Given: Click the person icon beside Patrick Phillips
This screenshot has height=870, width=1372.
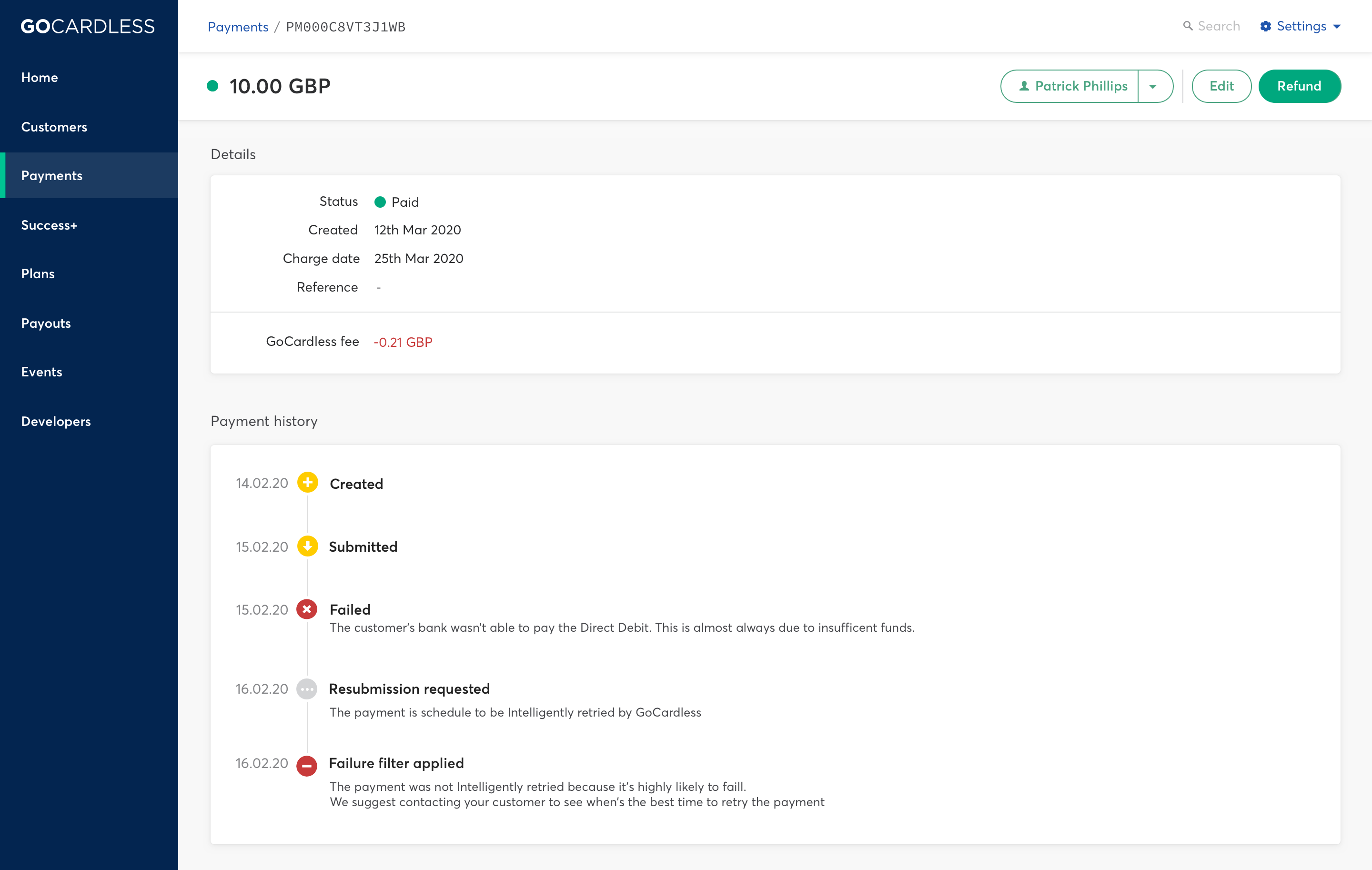Looking at the screenshot, I should click(1024, 86).
